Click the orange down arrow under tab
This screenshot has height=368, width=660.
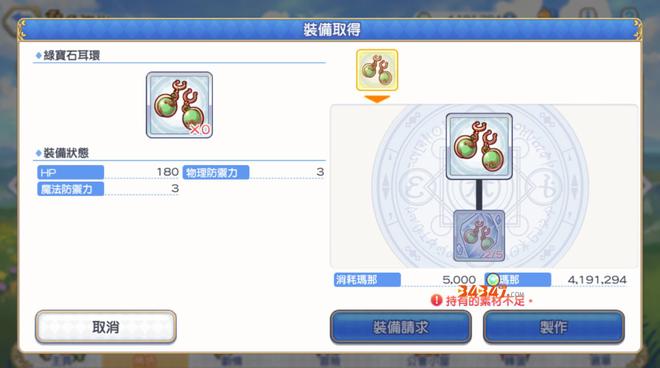(x=377, y=99)
